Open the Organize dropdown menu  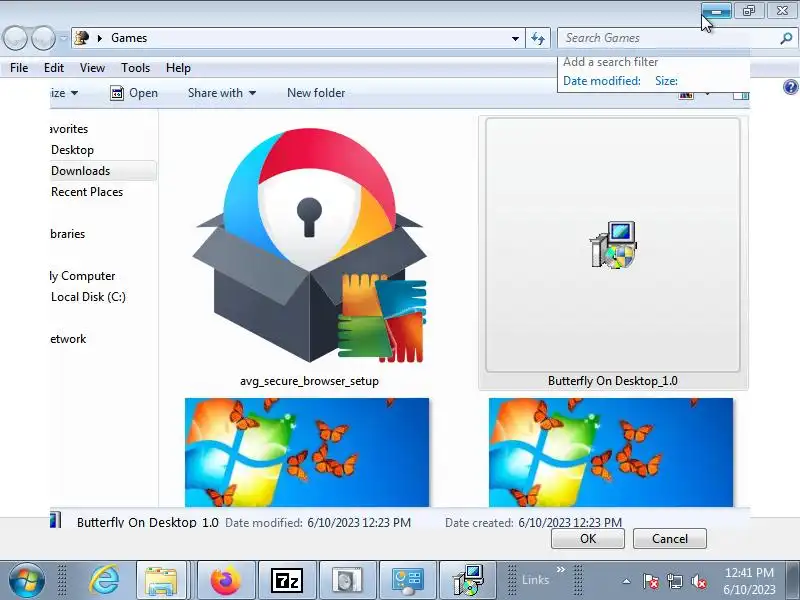click(x=64, y=93)
